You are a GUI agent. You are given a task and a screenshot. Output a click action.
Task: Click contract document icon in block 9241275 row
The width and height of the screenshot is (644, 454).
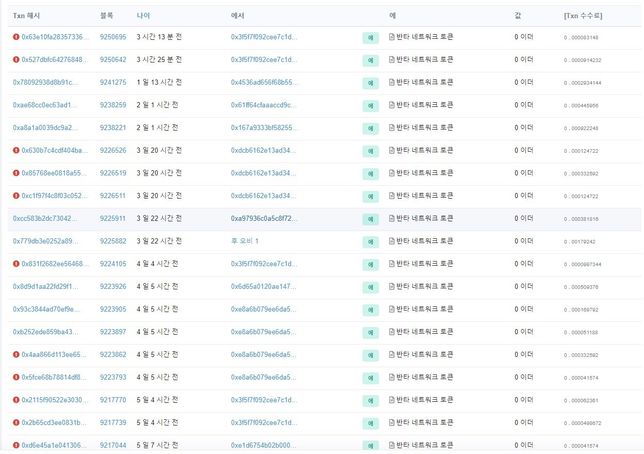pyautogui.click(x=392, y=82)
